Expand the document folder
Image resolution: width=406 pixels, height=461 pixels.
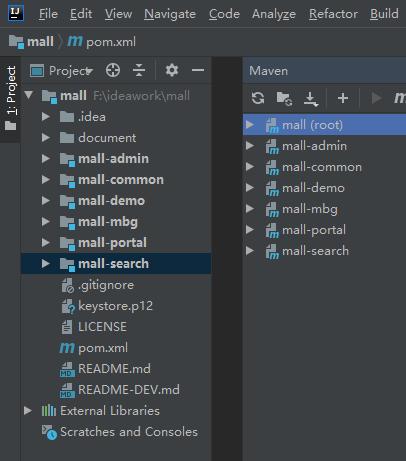point(46,138)
